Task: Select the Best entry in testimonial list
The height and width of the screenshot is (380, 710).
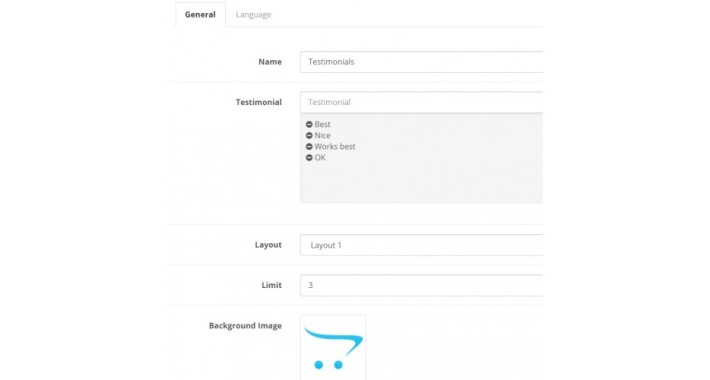Action: click(x=322, y=124)
